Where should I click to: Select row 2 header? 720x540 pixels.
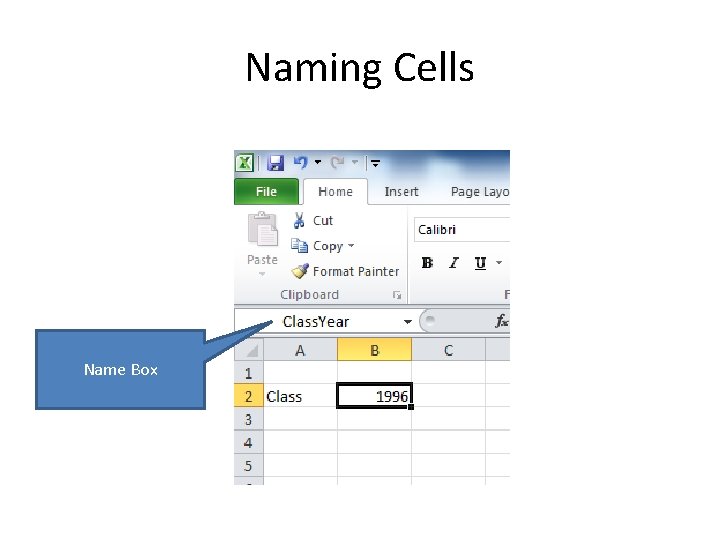(x=249, y=396)
